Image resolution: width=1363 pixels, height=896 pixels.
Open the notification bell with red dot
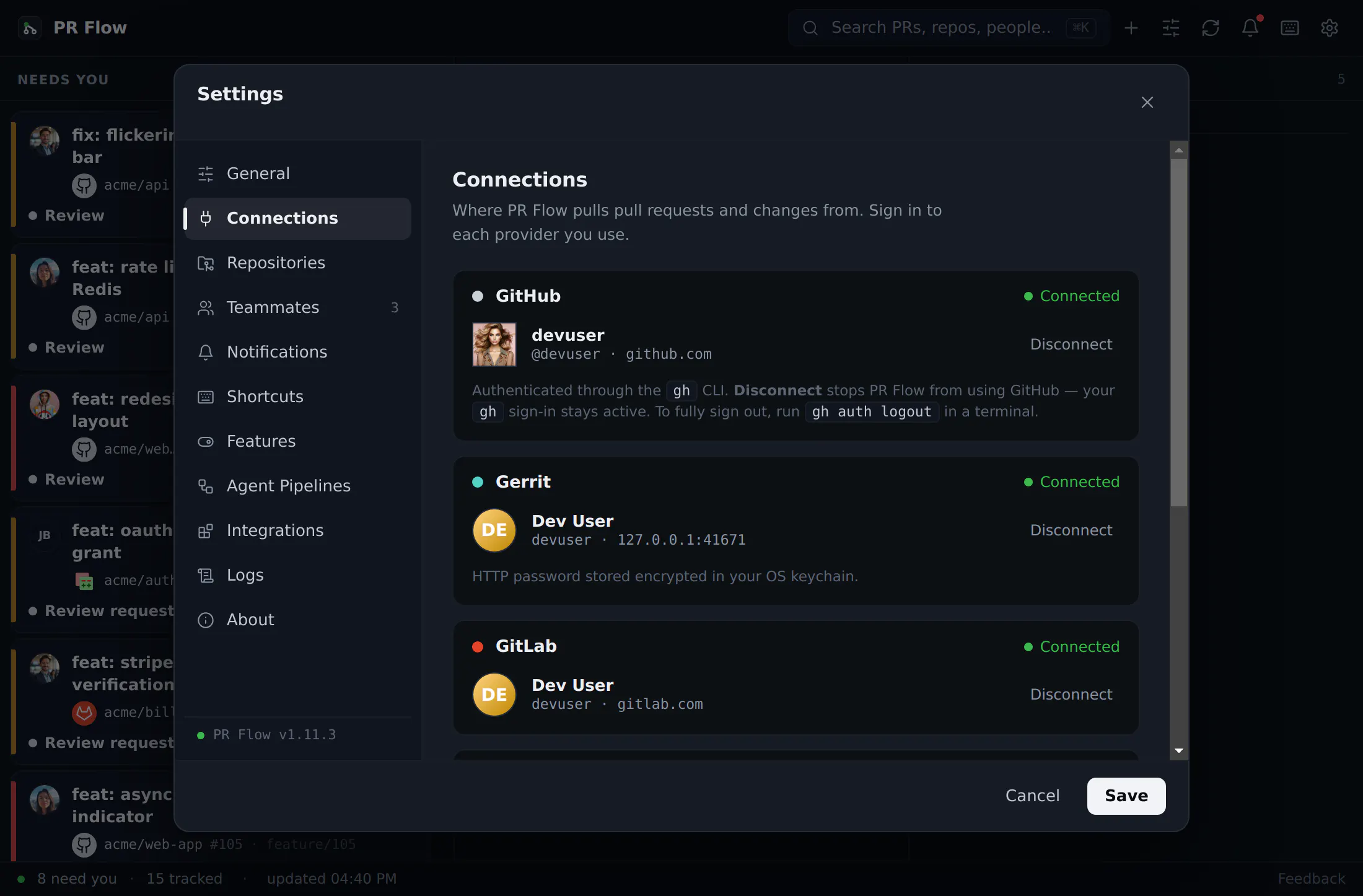tap(1250, 28)
